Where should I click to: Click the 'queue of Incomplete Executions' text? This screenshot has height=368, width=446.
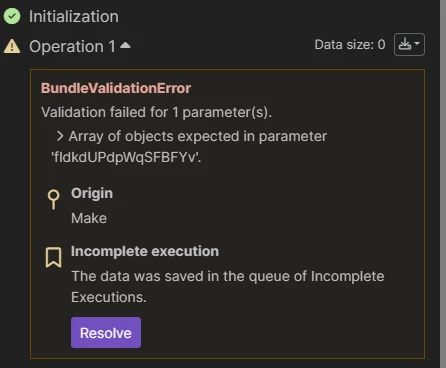pyautogui.click(x=228, y=287)
